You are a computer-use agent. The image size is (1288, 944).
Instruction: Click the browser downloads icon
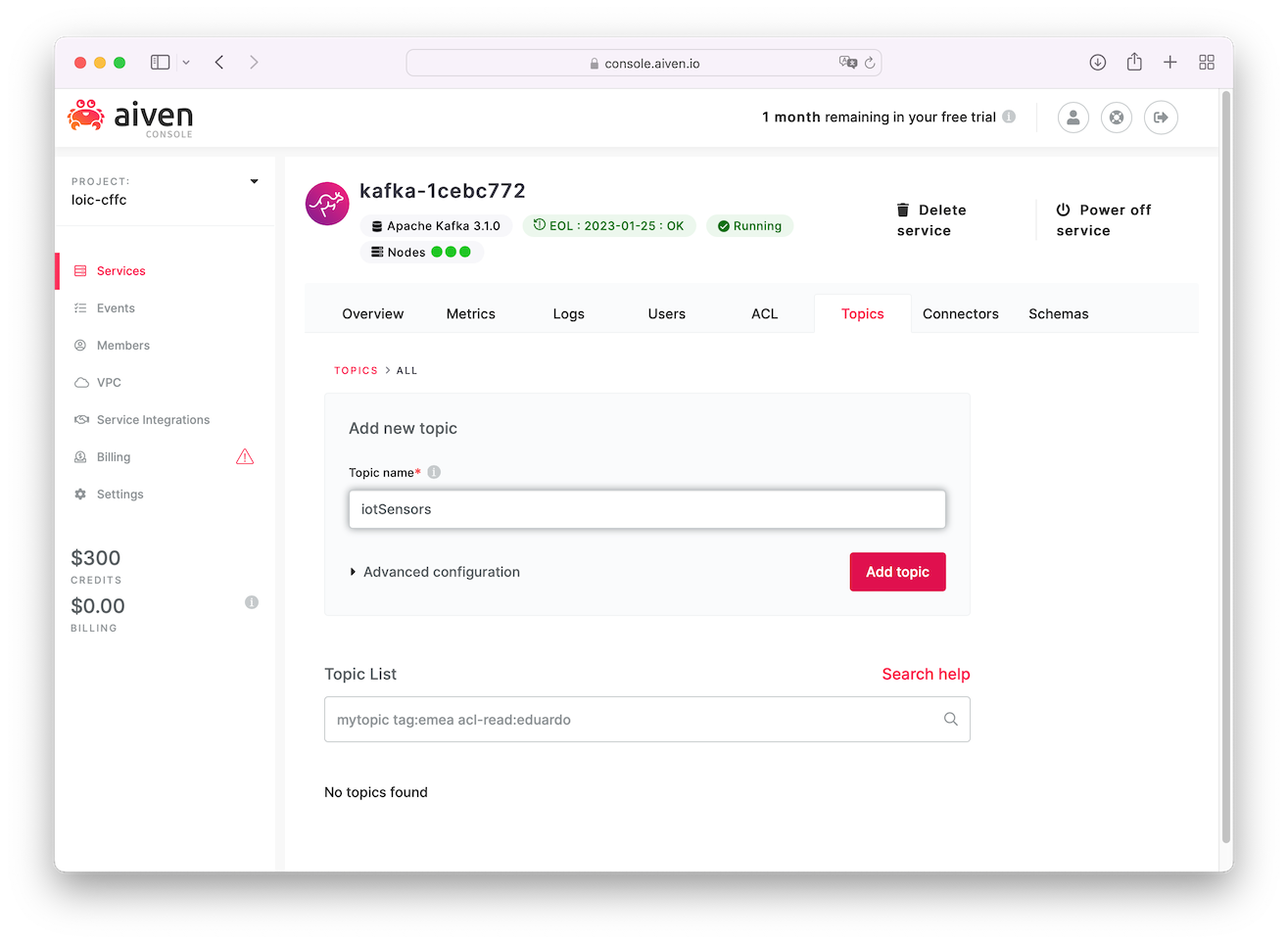click(x=1098, y=63)
